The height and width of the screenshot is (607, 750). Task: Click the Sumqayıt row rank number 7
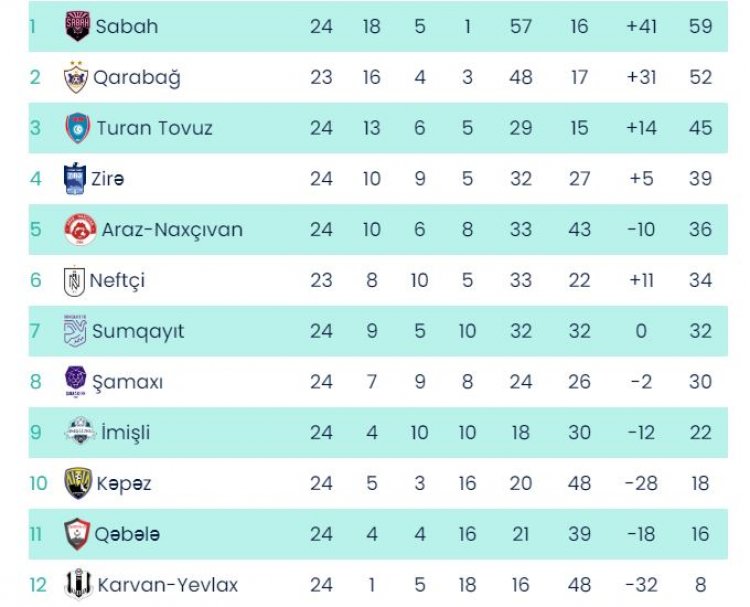35,331
